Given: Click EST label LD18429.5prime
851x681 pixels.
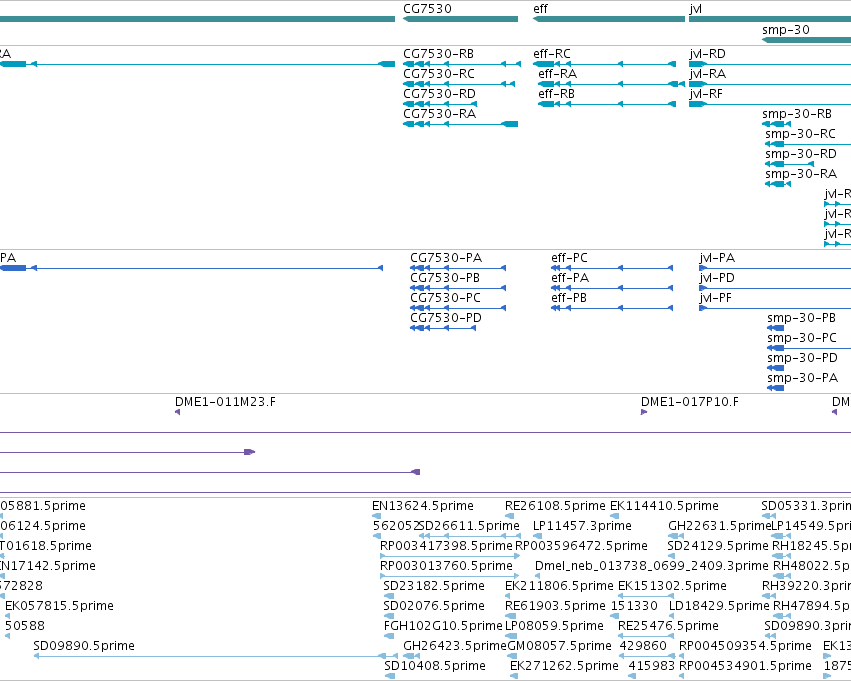Looking at the screenshot, I should click(x=720, y=606).
